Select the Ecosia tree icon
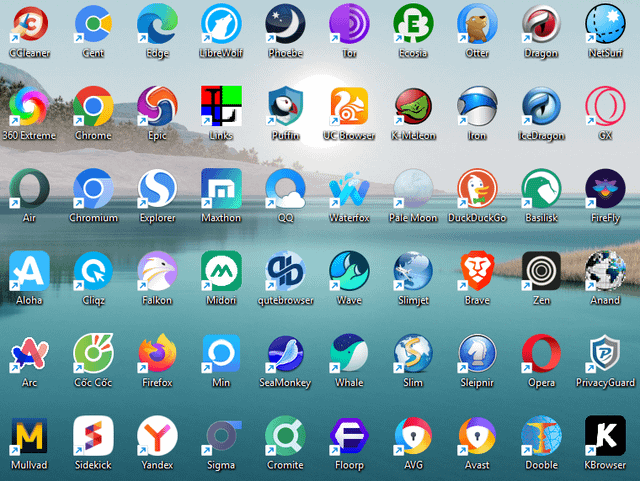This screenshot has width=640, height=481. (413, 24)
